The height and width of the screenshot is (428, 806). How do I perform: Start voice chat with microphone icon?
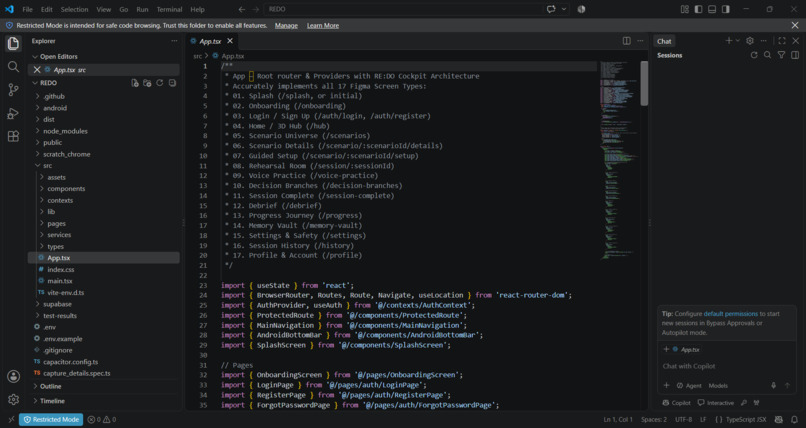(773, 385)
